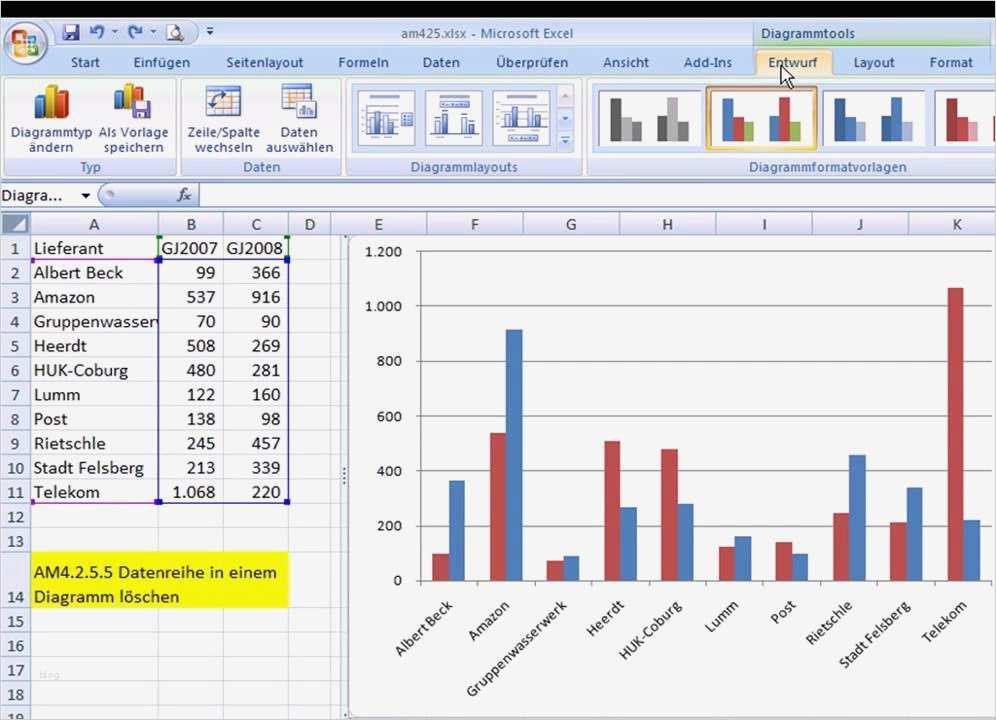Click Als Vorlage speichern icon
This screenshot has height=720, width=996.
point(132,102)
